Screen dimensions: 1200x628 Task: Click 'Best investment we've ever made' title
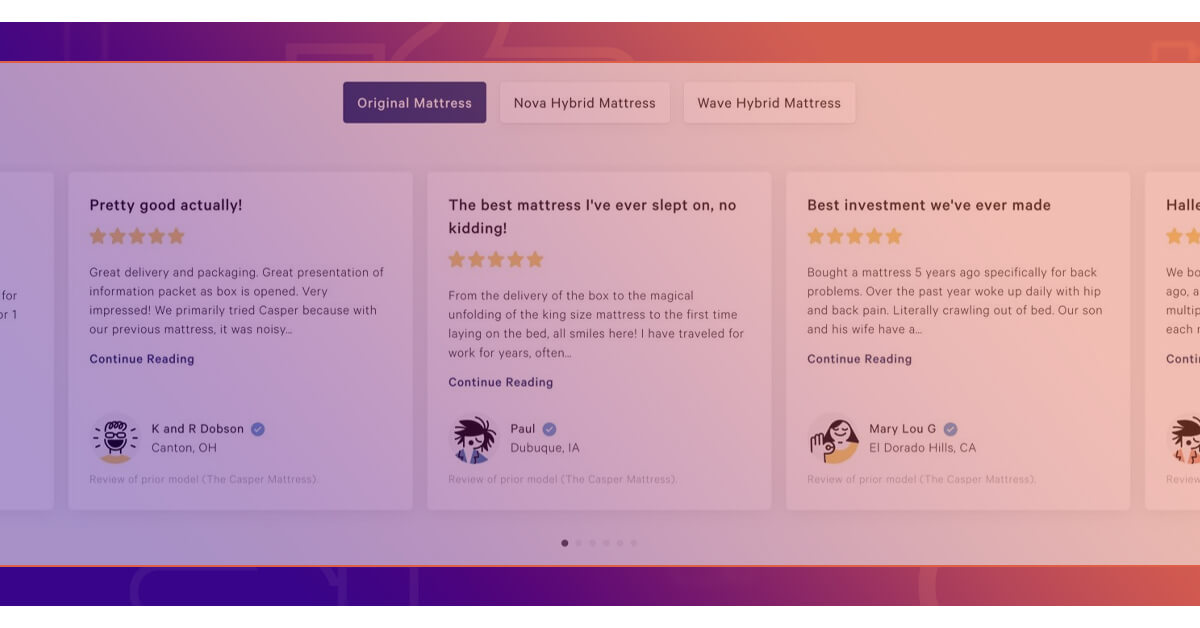(x=929, y=205)
